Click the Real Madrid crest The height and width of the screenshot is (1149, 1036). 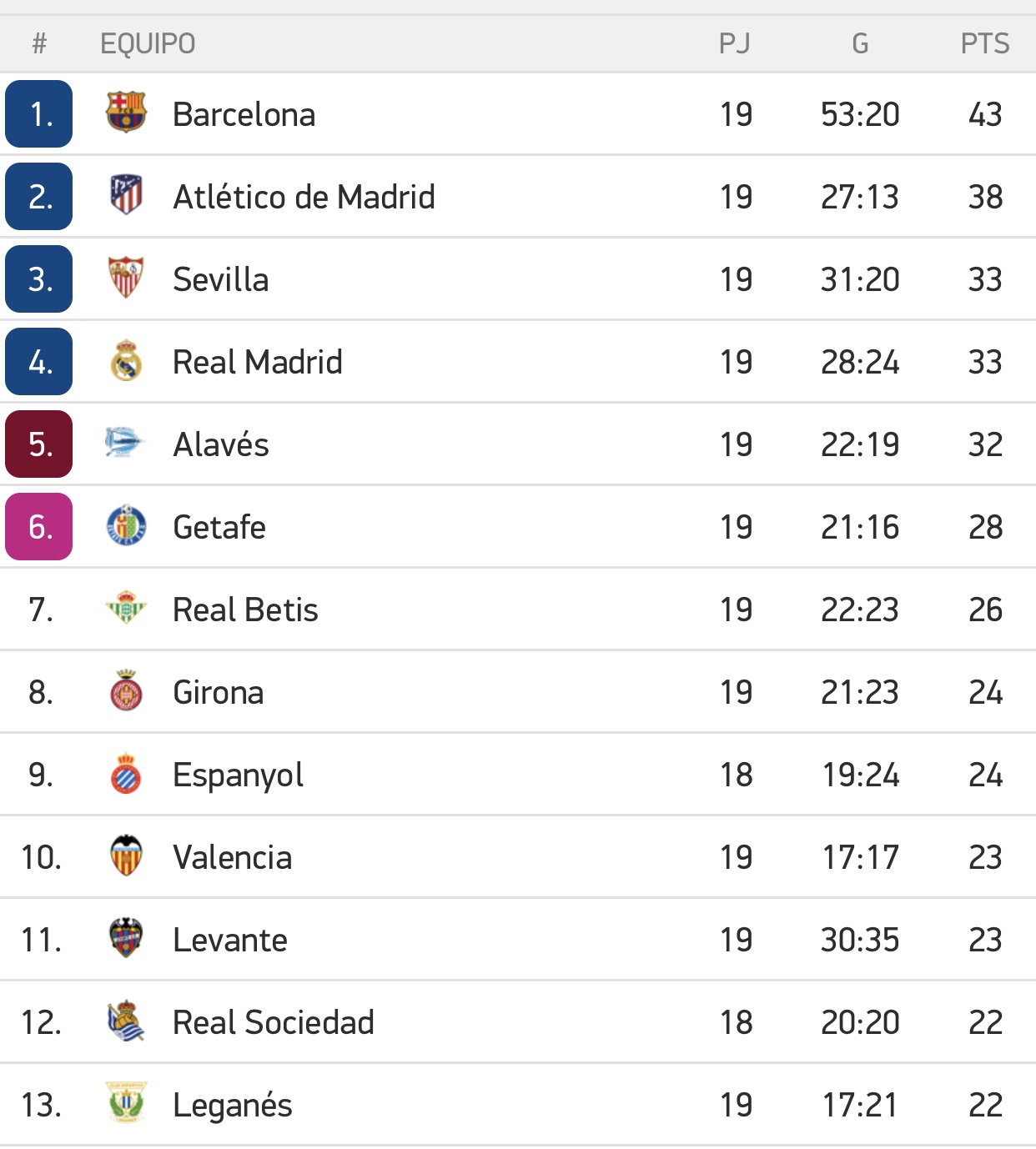[126, 361]
